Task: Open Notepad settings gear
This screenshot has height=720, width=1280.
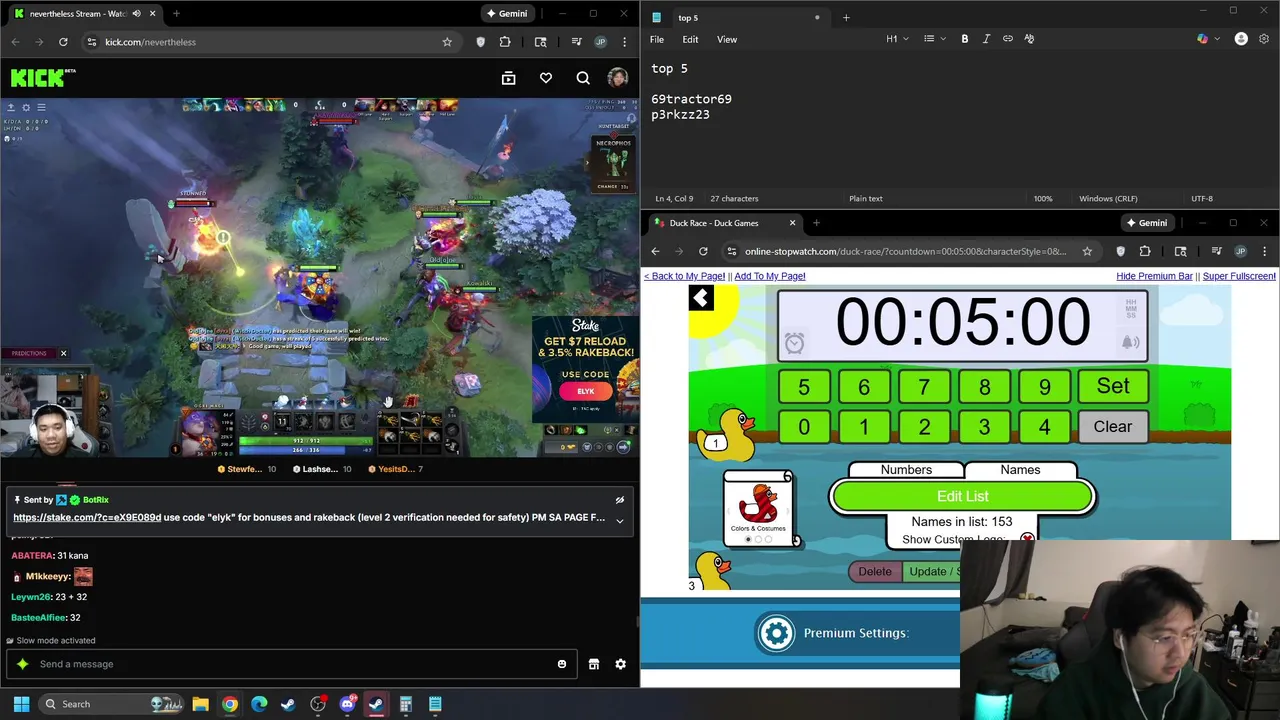Action: click(x=1264, y=39)
